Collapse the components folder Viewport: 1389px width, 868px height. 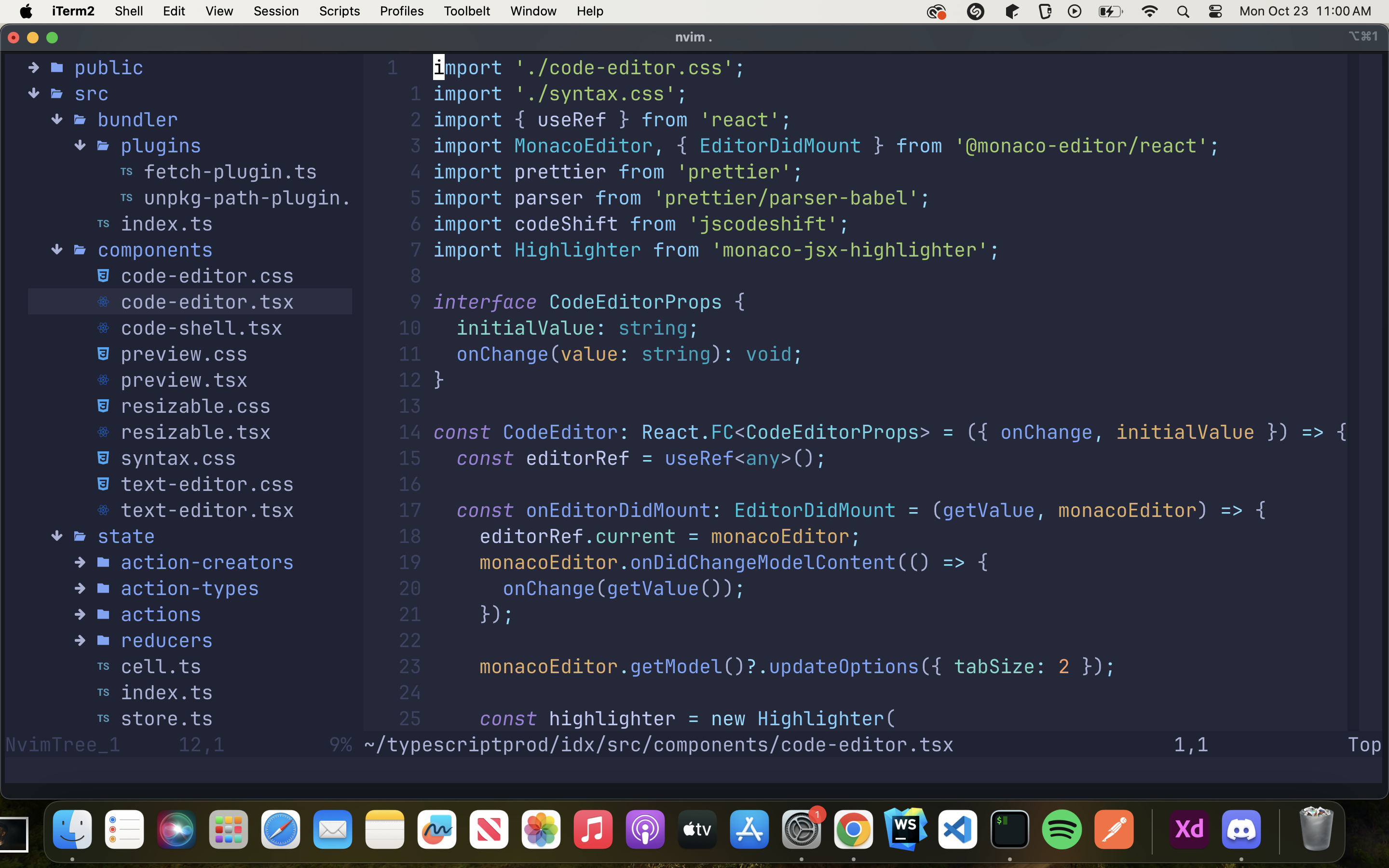tap(57, 250)
